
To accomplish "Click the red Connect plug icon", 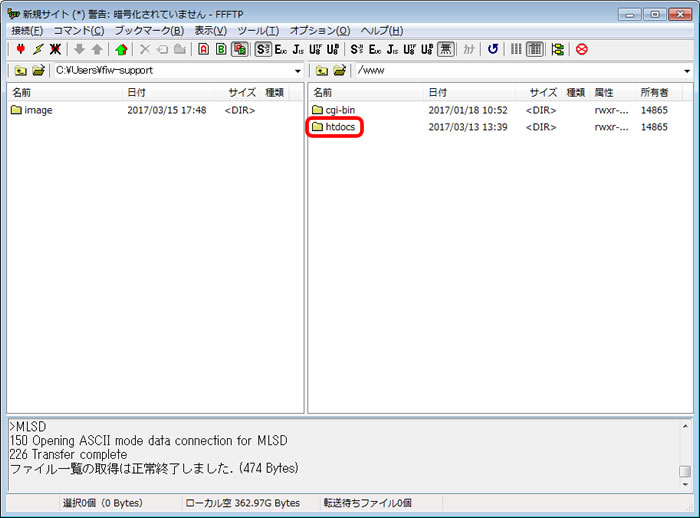I will click(x=21, y=49).
